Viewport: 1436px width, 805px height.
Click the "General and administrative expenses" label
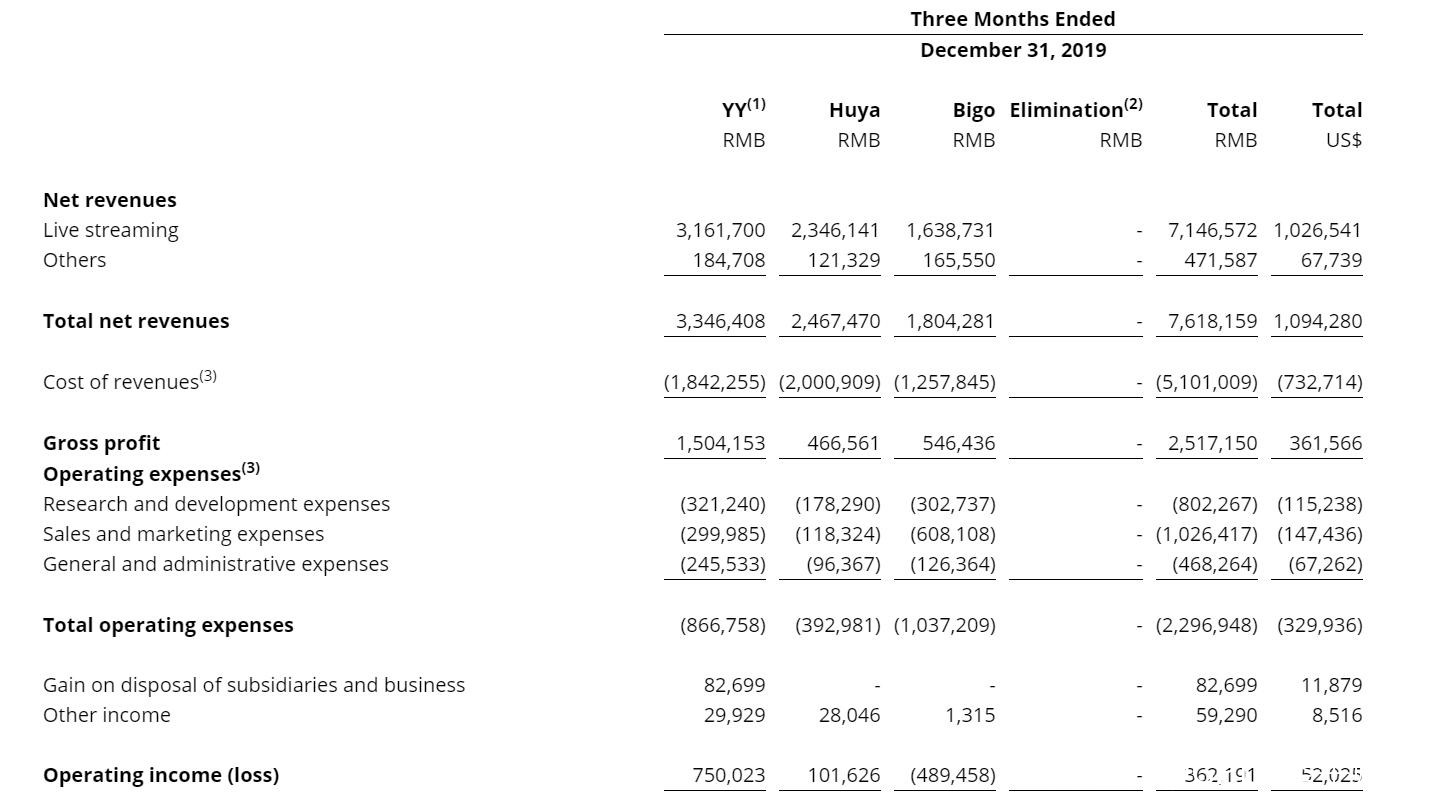tap(215, 564)
